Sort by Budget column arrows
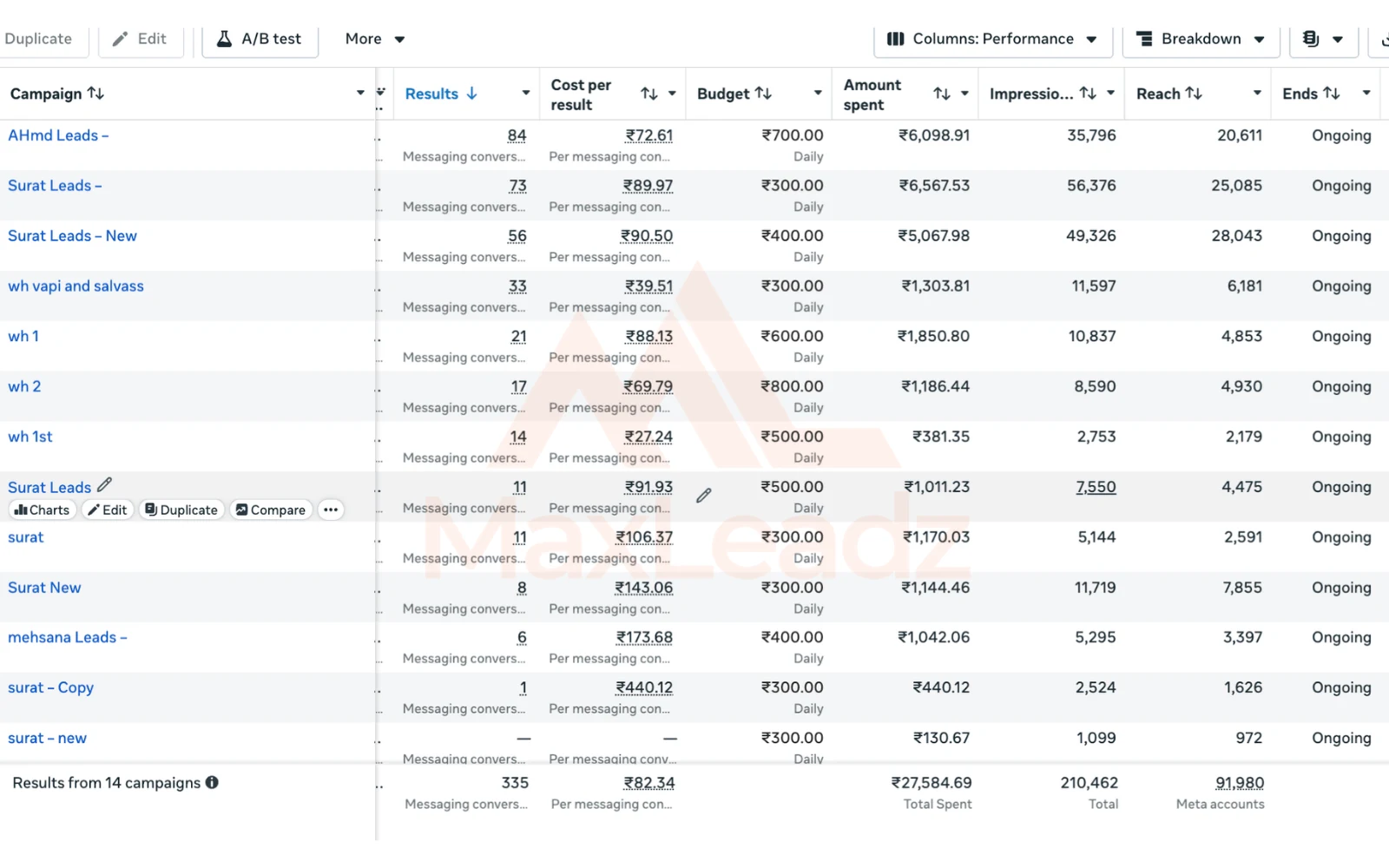This screenshot has height=868, width=1389. pos(763,93)
